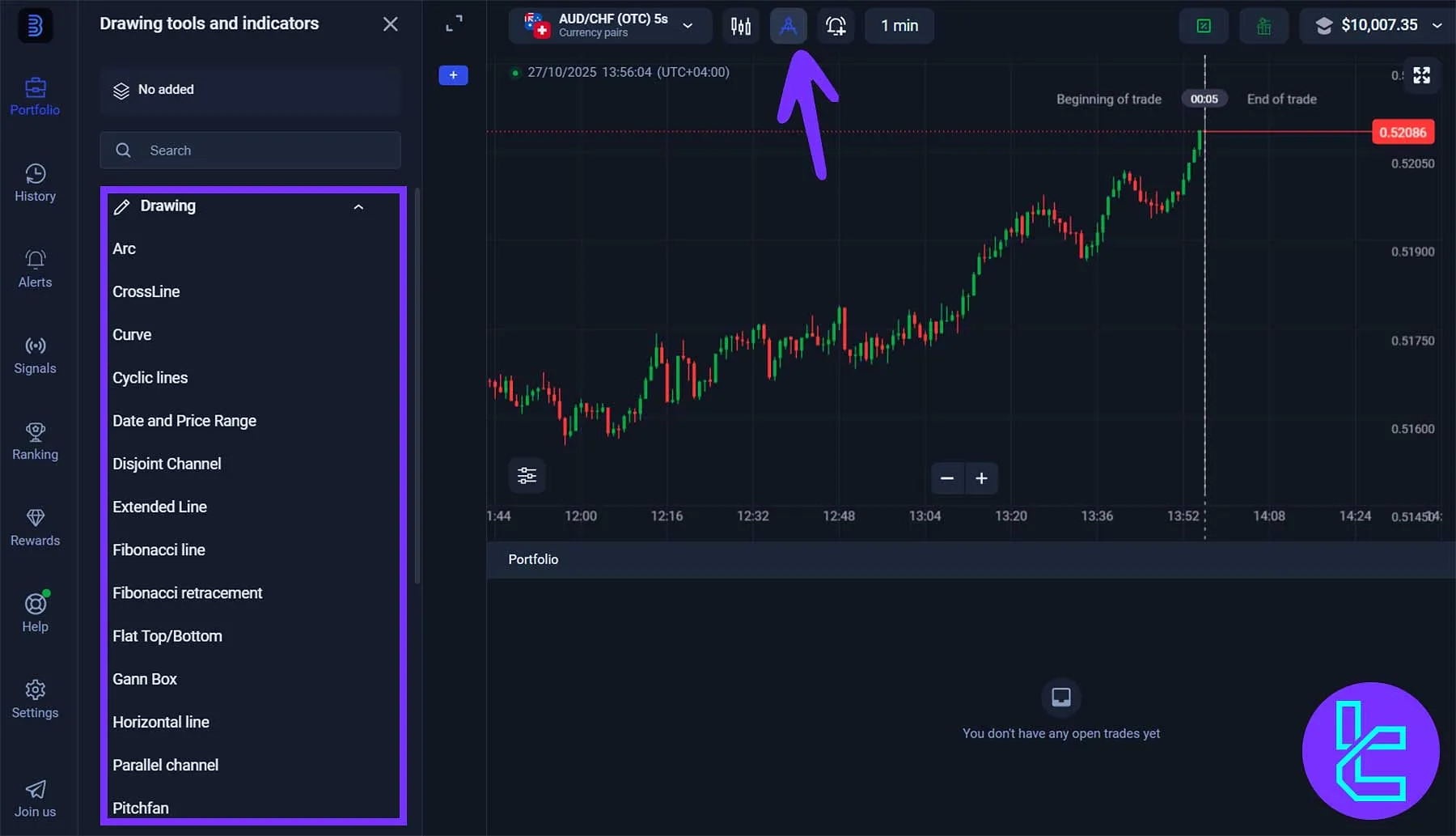Switch to the Portfolio tab below chart
1456x836 pixels.
(x=533, y=559)
